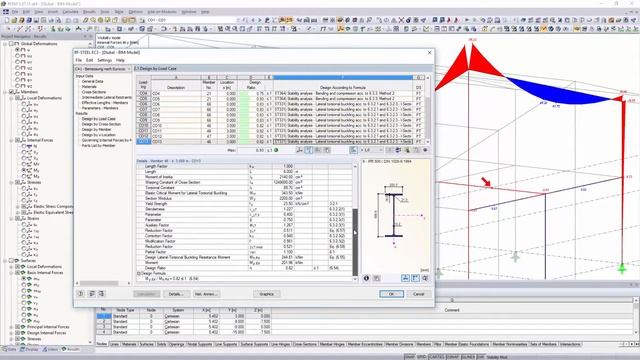Toggle axes icon below the cross-section preview
The width and height of the screenshot is (640, 360).
click(415, 278)
